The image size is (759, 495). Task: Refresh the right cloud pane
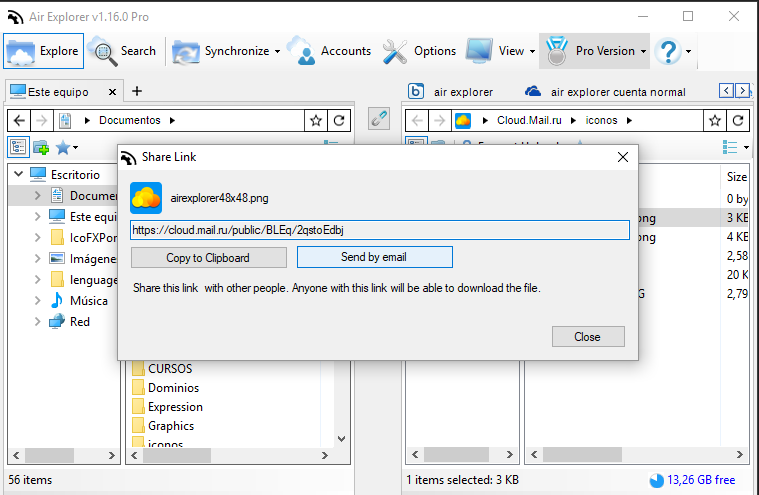click(738, 120)
